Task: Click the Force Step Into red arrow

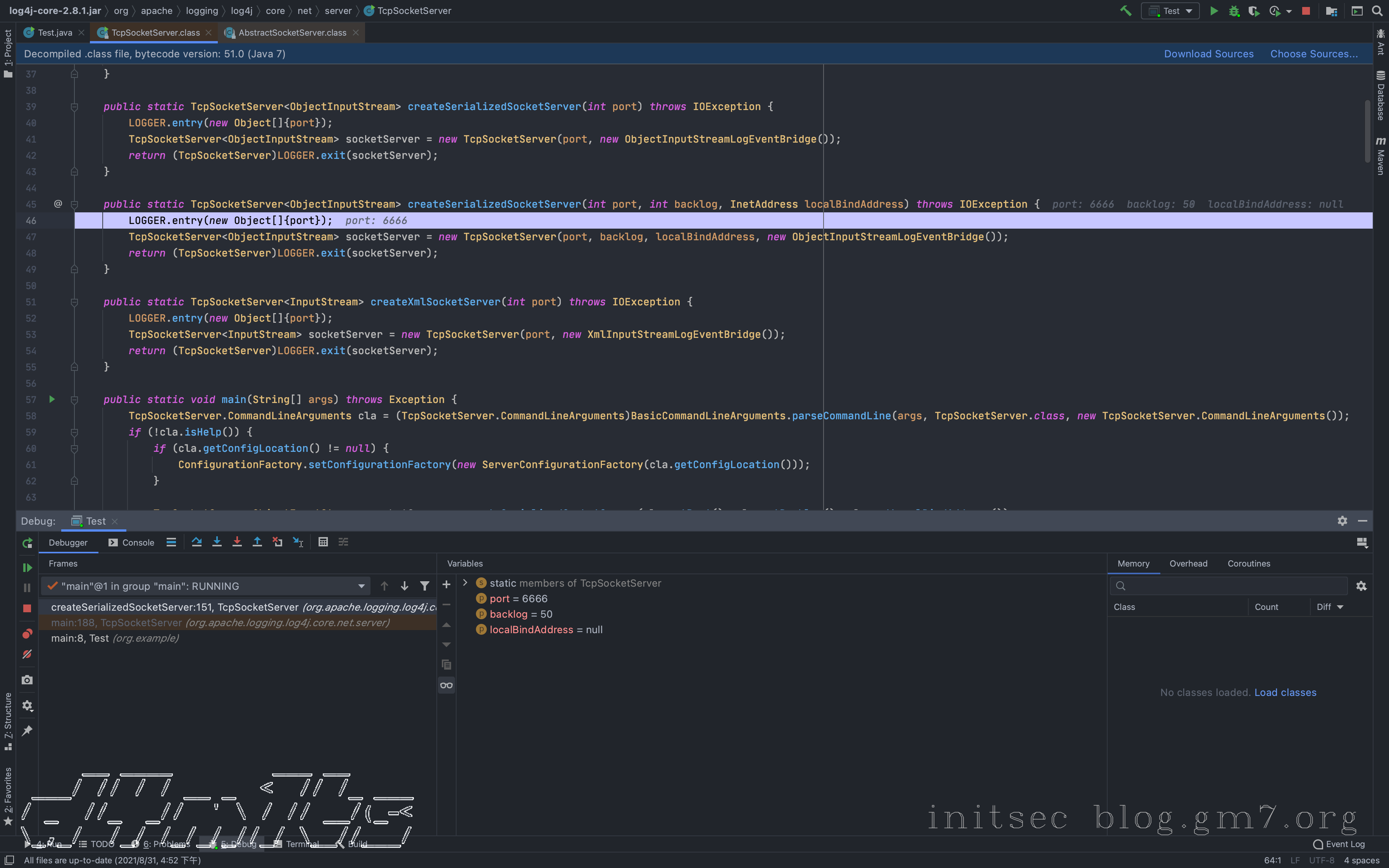Action: 237,542
